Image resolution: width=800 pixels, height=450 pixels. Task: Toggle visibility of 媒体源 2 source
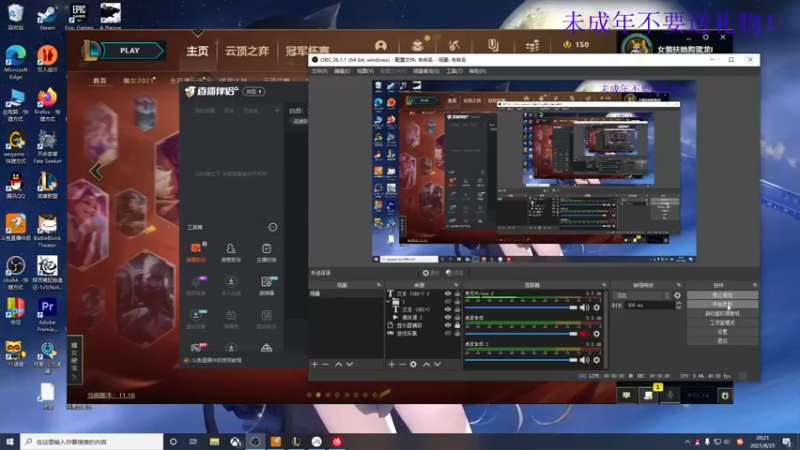pos(447,317)
